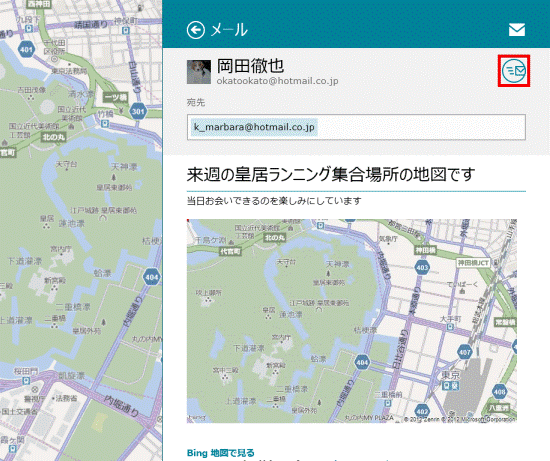This screenshot has height=461, width=550.
Task: Click sender name 岡田徹也
Action: 250,66
